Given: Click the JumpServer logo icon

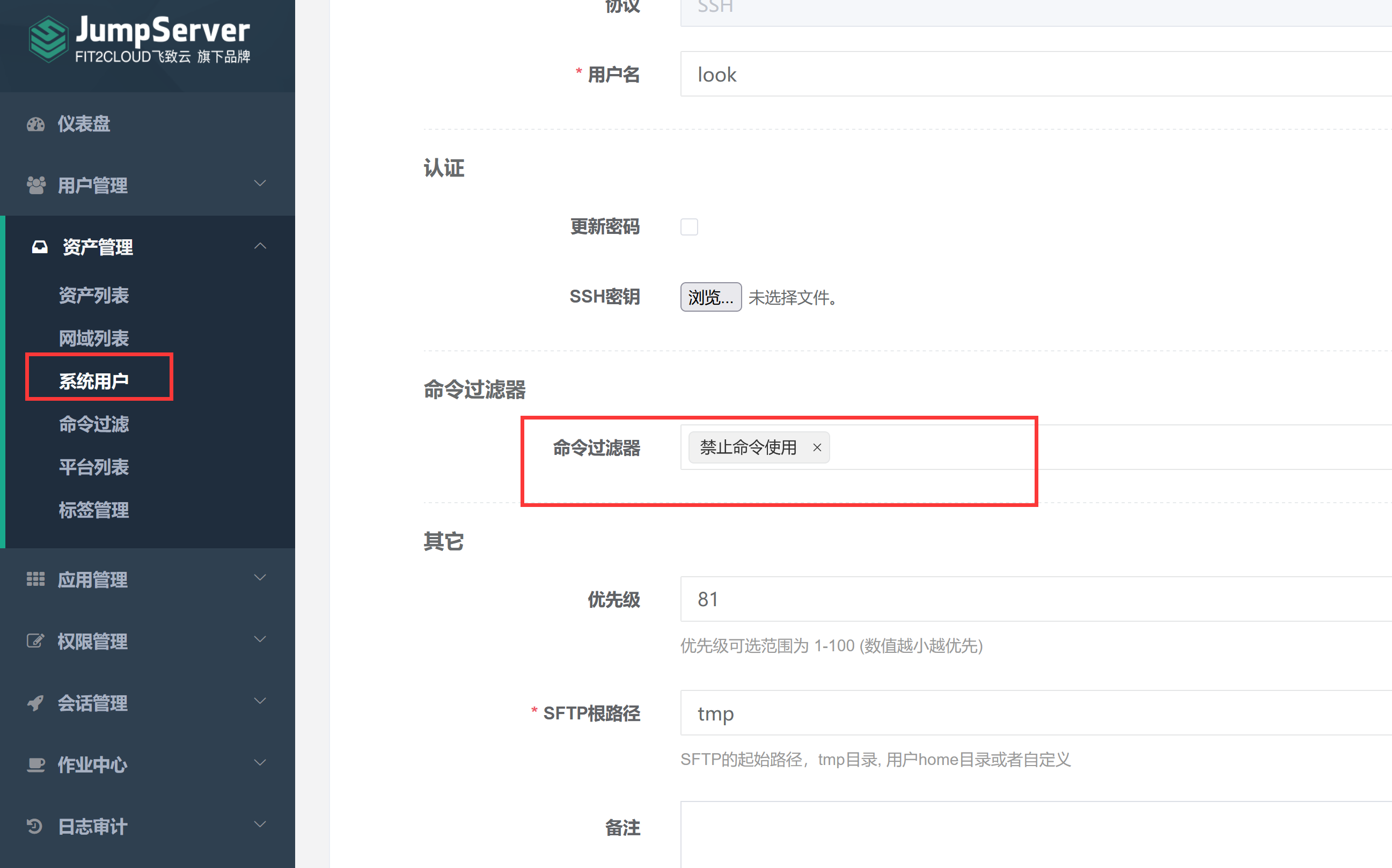Looking at the screenshot, I should point(48,39).
